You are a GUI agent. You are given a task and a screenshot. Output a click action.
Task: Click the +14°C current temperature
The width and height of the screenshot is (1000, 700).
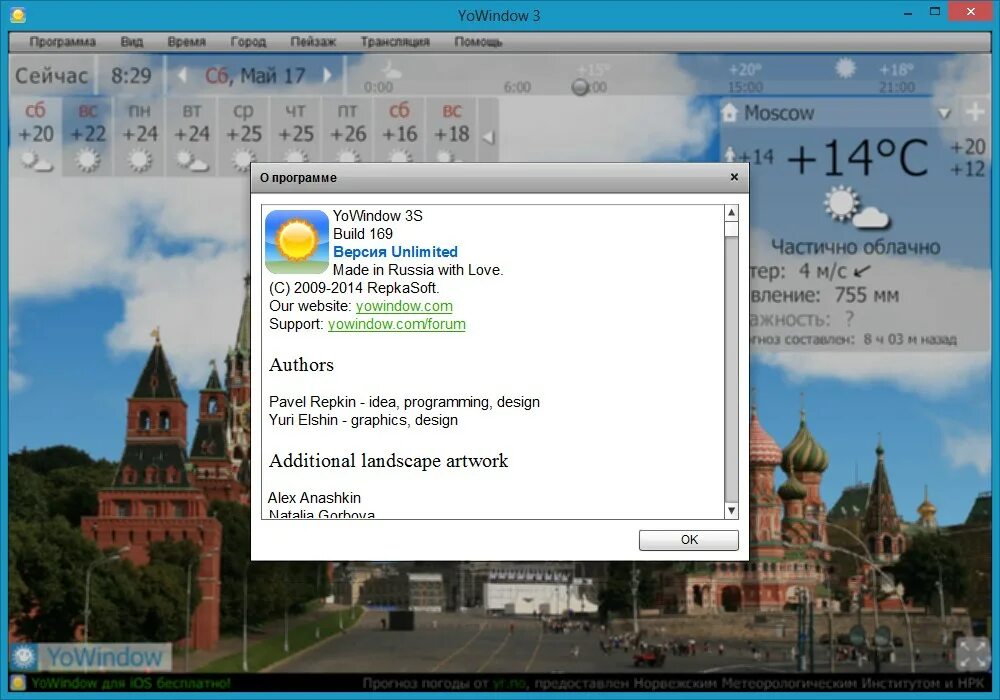coord(858,157)
